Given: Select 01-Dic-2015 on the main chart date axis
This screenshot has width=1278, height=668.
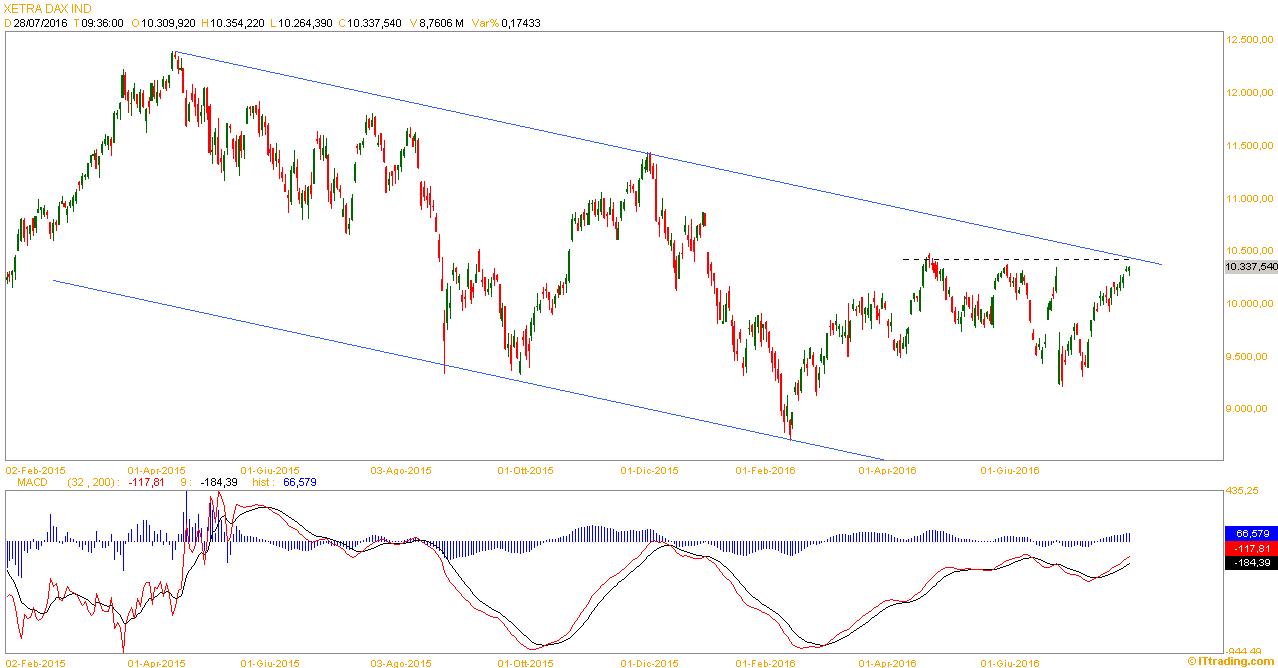Looking at the screenshot, I should [x=649, y=469].
